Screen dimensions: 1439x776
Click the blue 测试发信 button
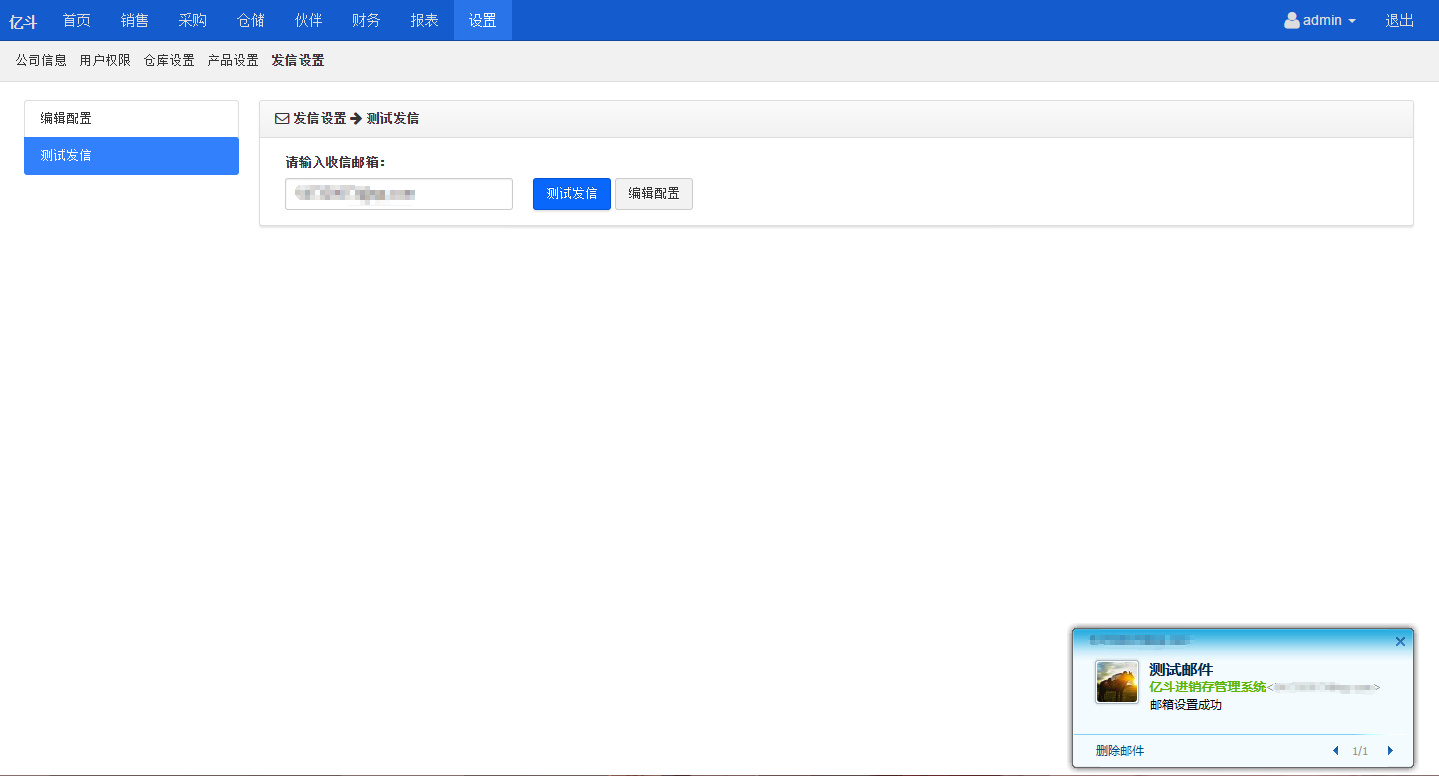coord(571,194)
